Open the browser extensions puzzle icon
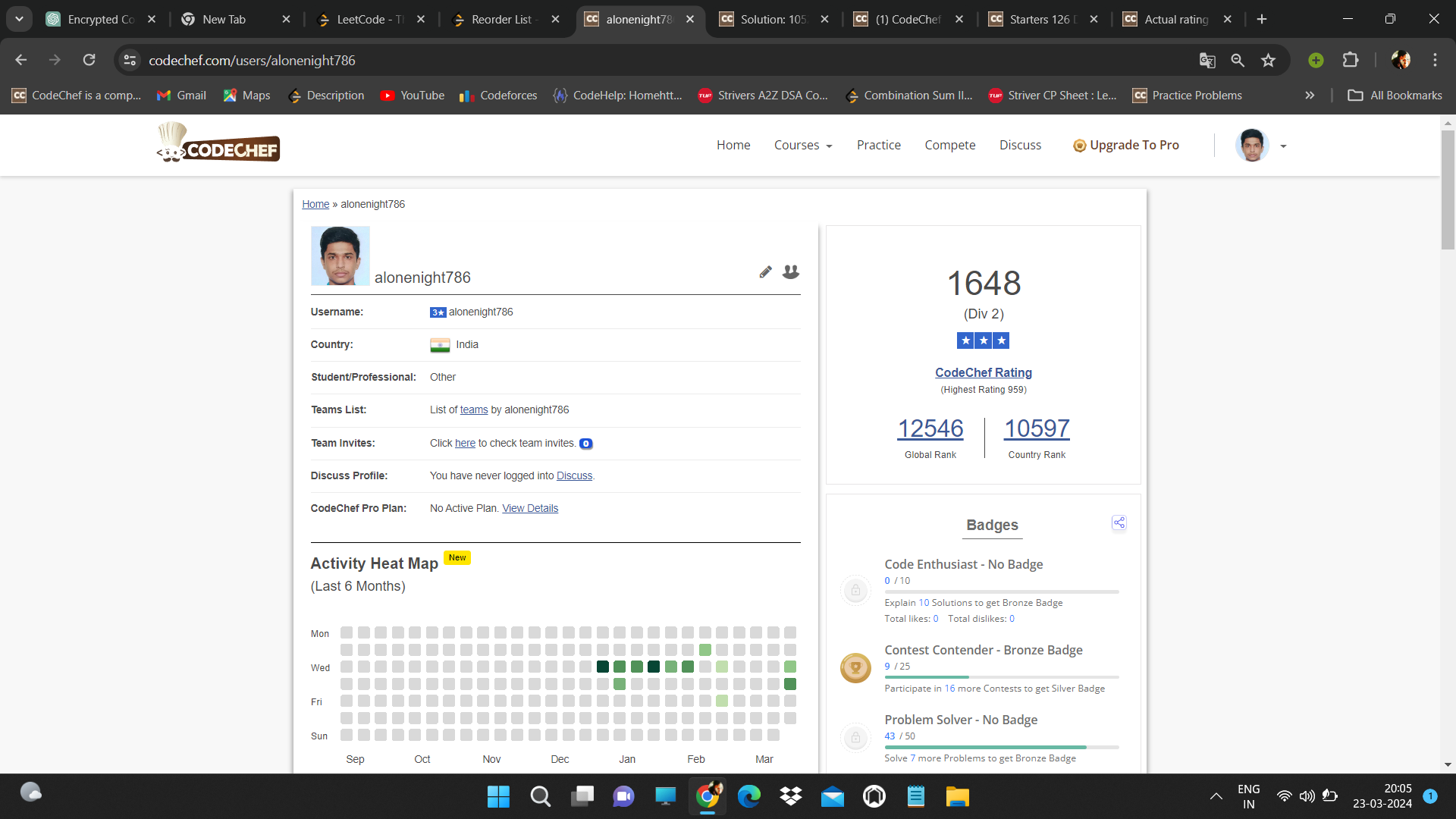 click(1351, 60)
